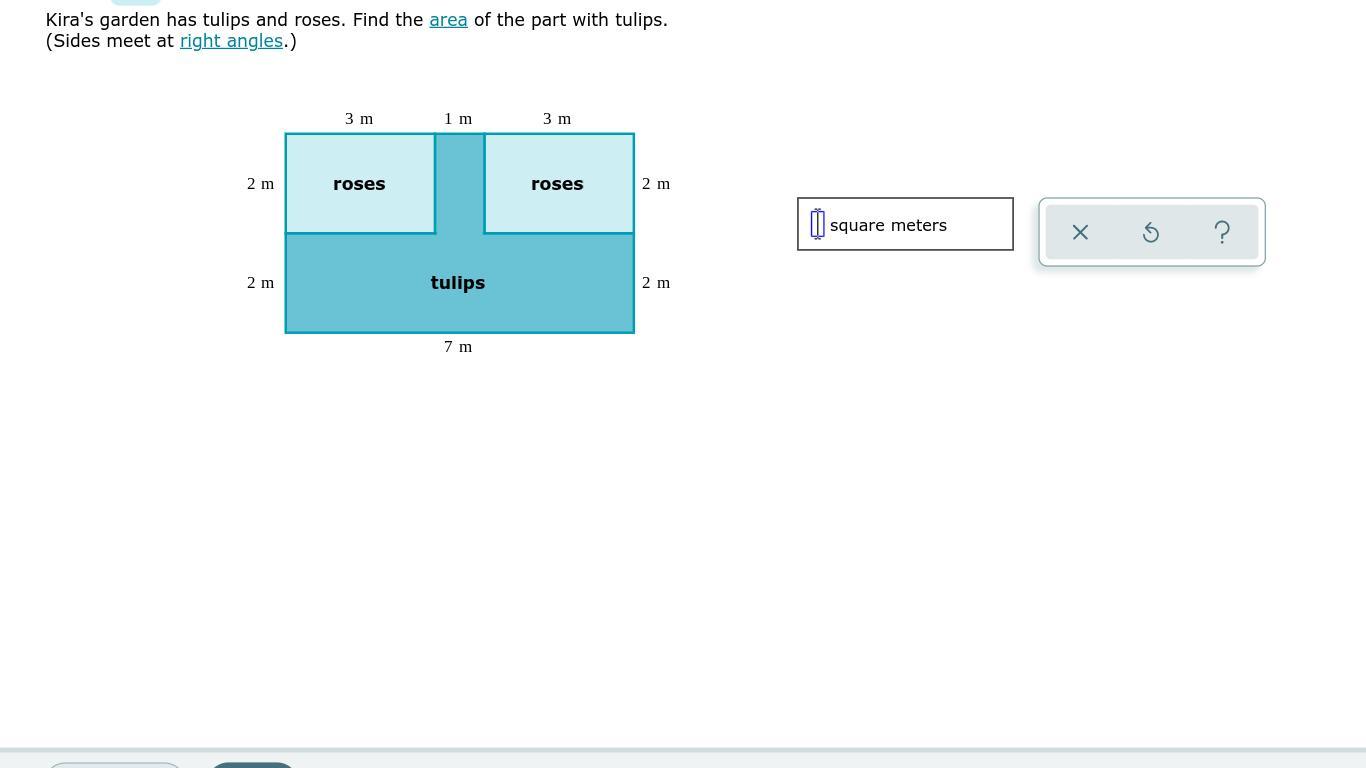Click the narrow tulips strip between roses
Screen dimensions: 1366x768
click(x=460, y=183)
